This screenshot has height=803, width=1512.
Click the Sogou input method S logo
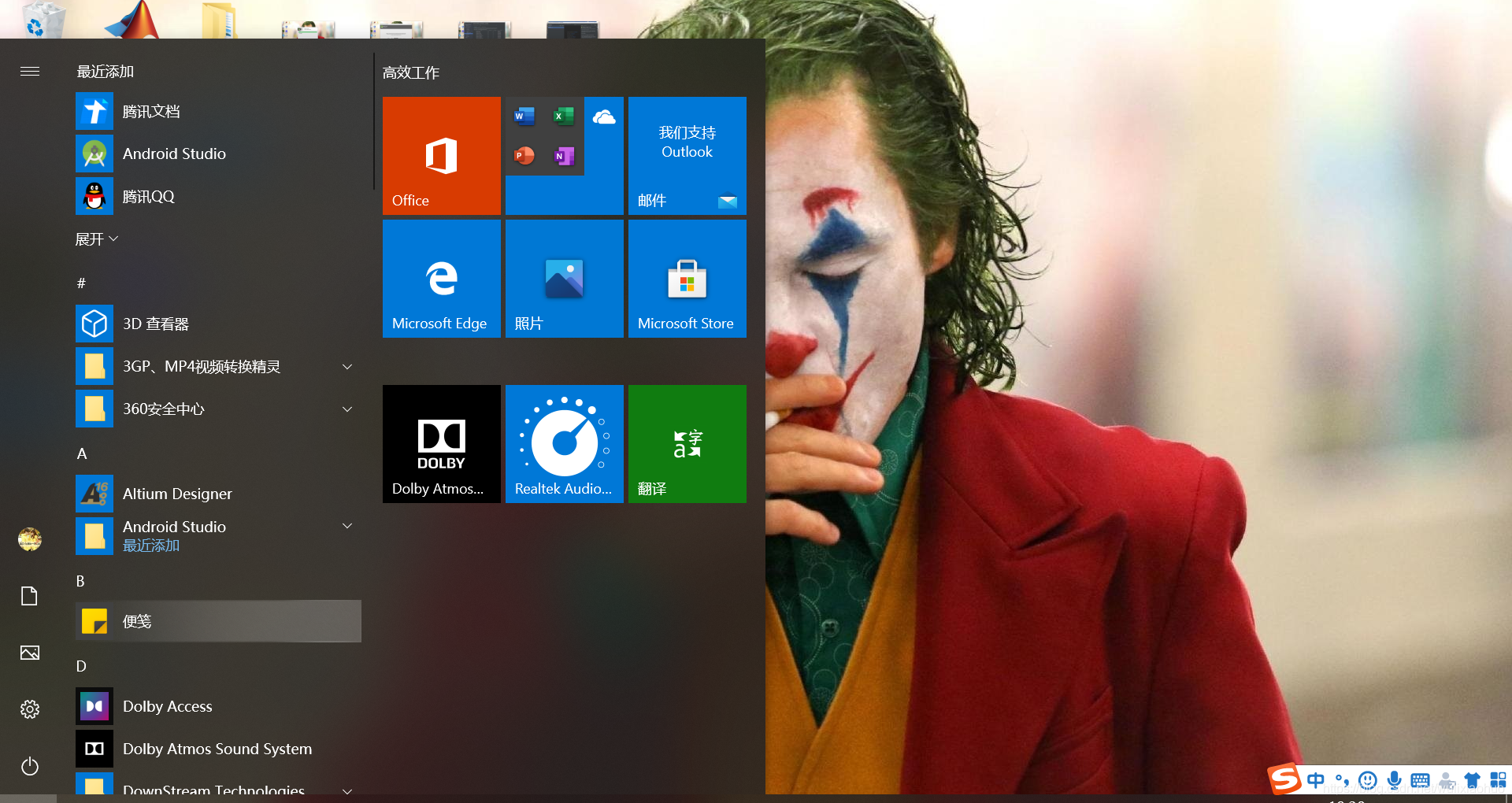coord(1284,779)
